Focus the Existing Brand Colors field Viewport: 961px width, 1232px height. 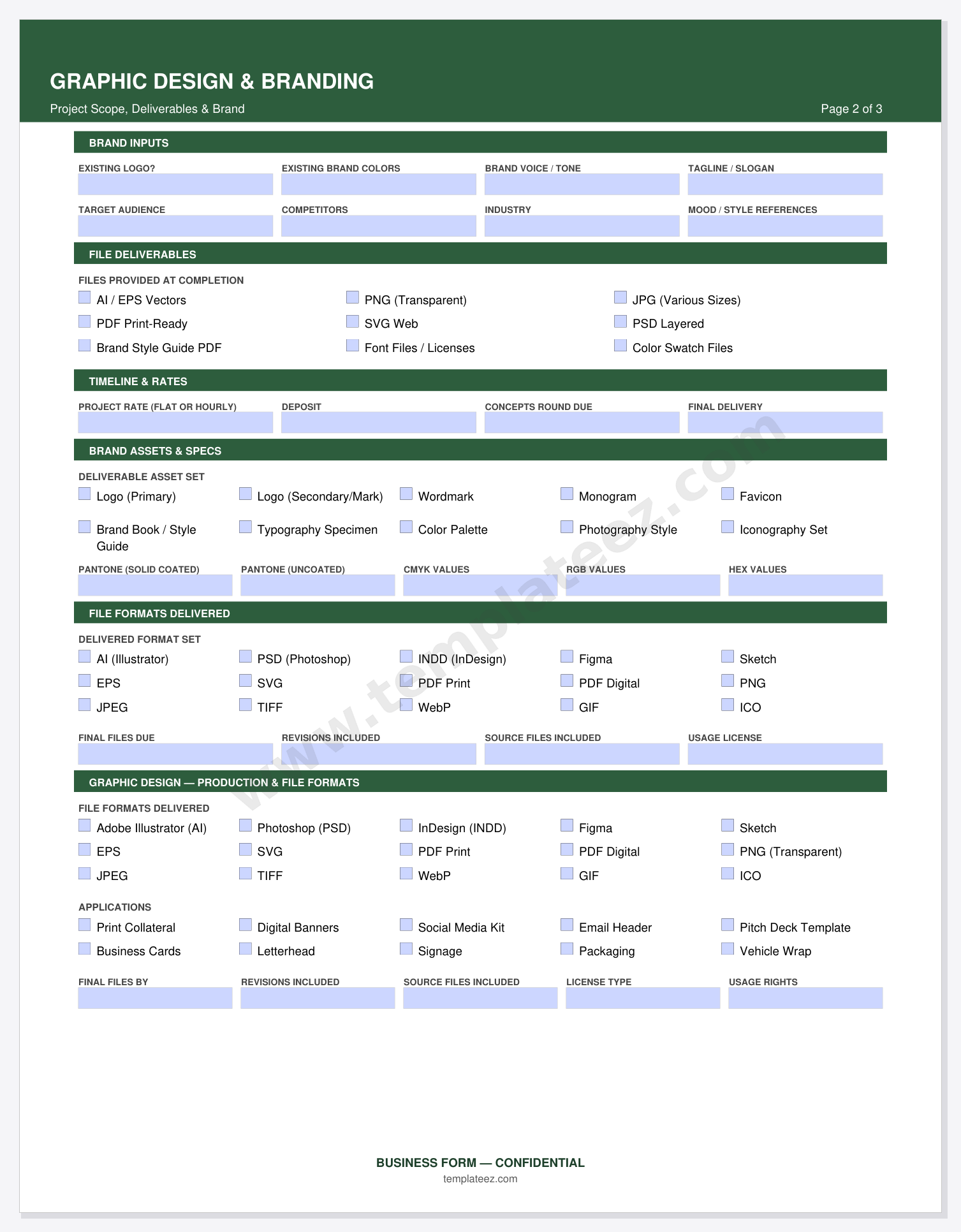click(x=379, y=184)
